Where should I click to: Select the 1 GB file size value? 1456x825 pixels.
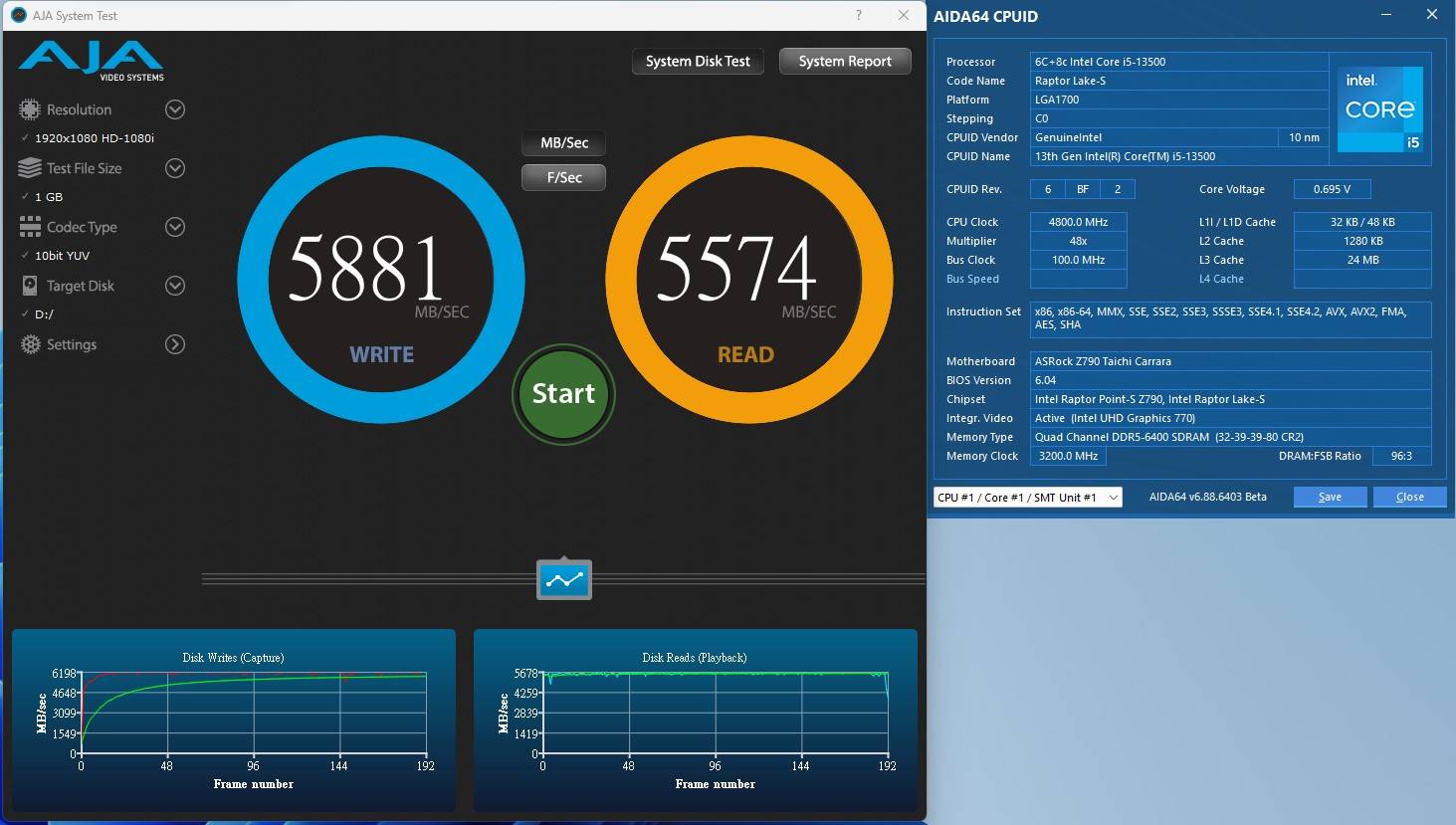point(49,197)
